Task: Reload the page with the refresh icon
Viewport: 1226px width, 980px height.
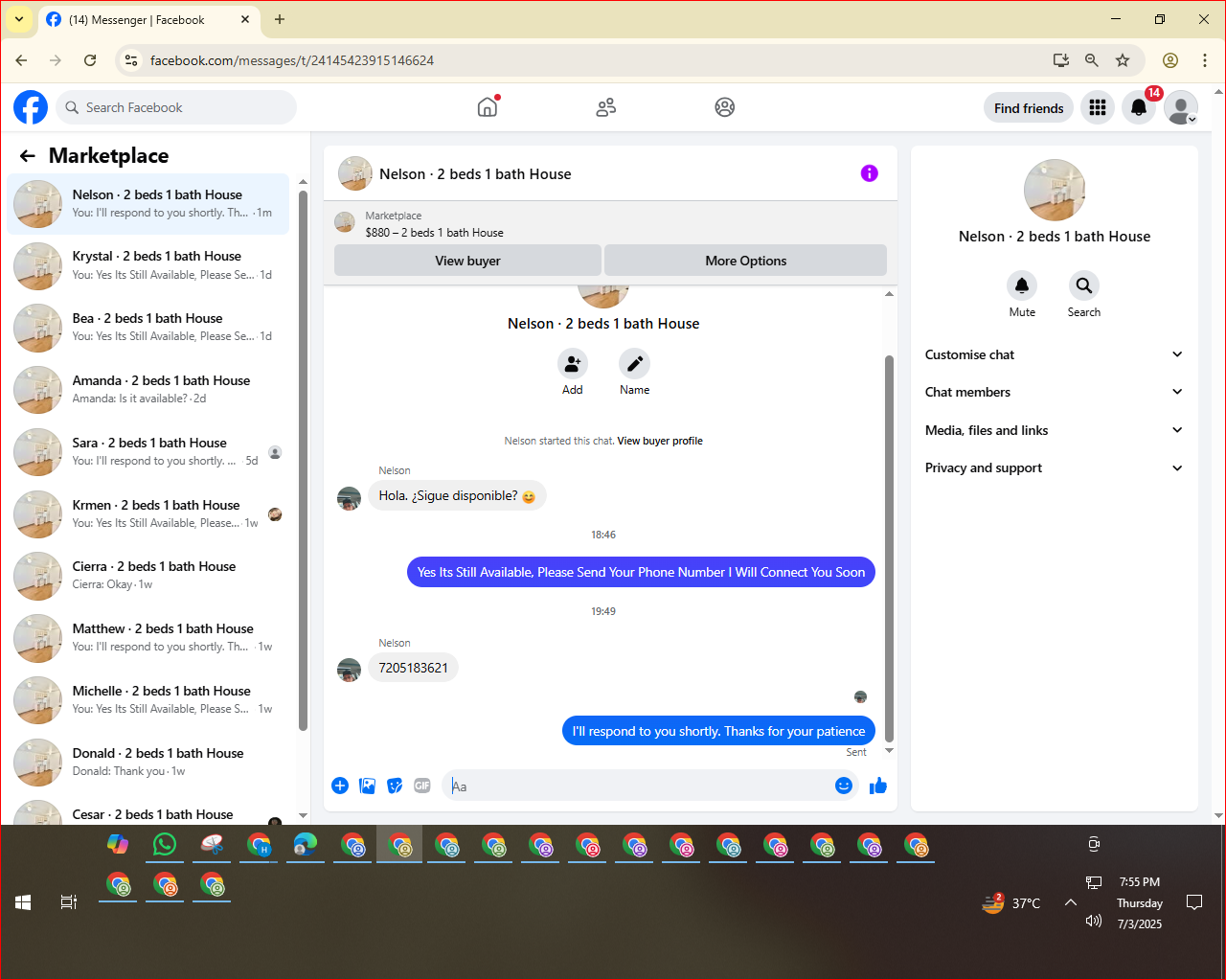Action: (90, 60)
